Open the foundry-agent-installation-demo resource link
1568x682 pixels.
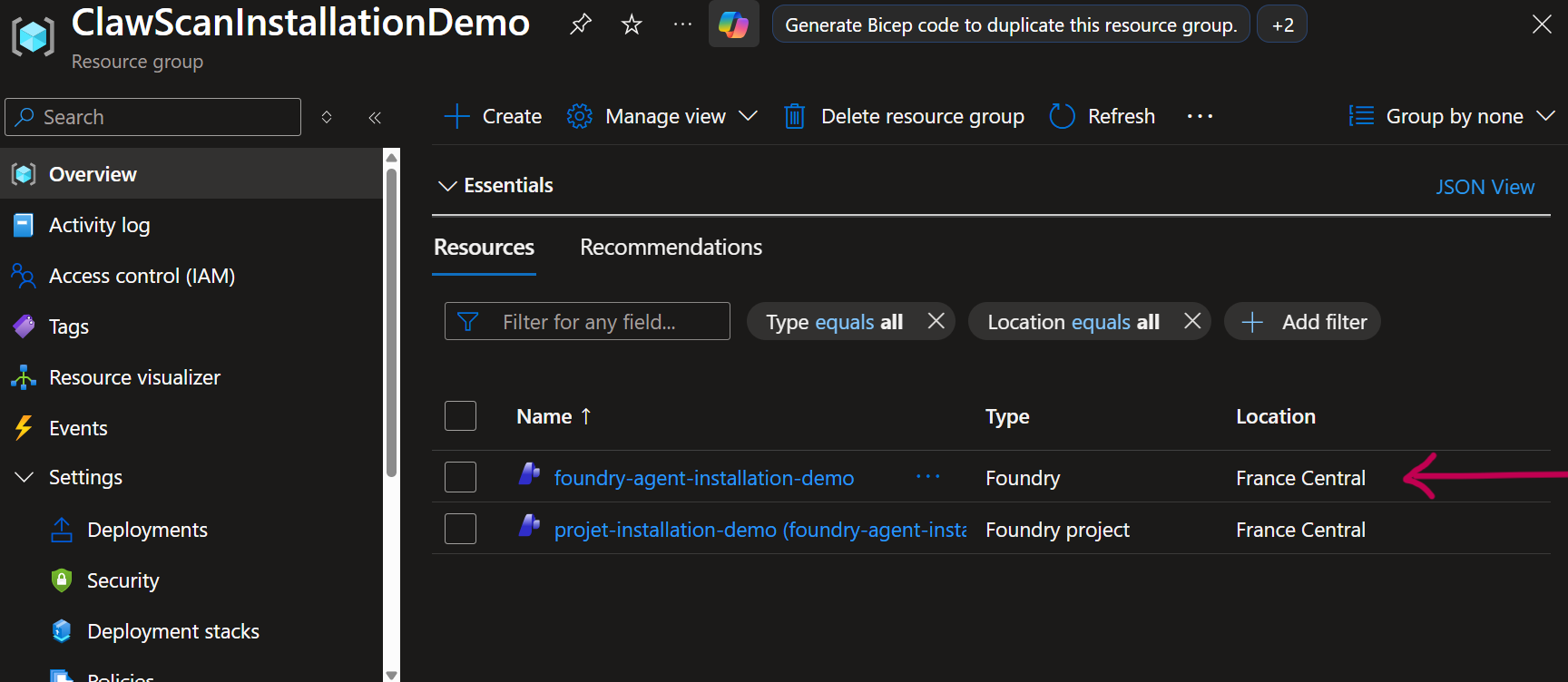(704, 478)
